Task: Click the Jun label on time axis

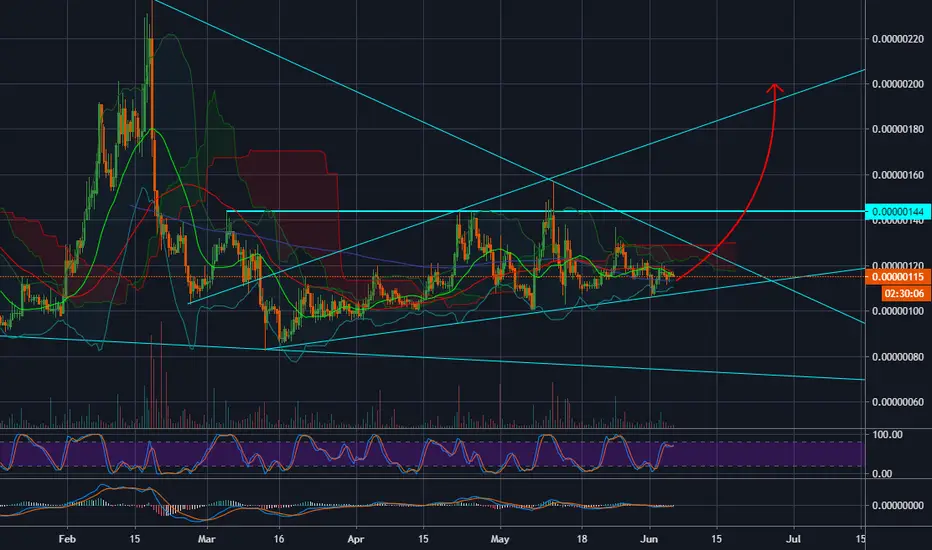Action: pos(650,539)
